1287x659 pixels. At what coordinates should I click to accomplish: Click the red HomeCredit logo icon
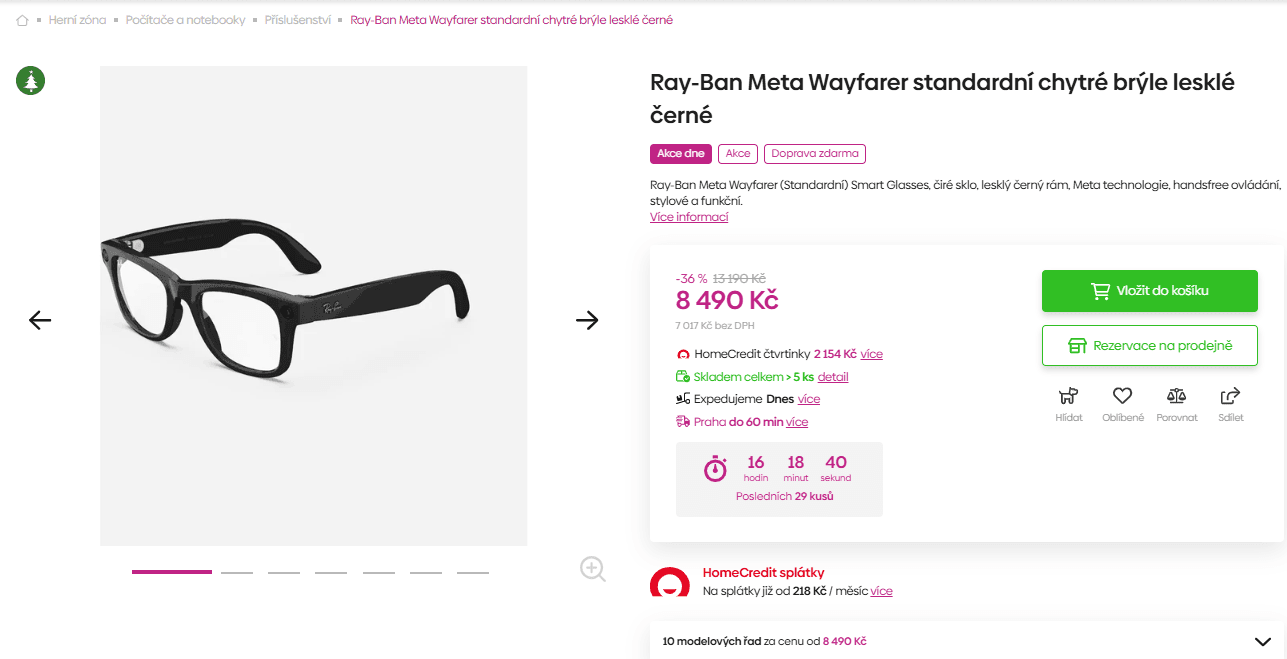point(668,581)
